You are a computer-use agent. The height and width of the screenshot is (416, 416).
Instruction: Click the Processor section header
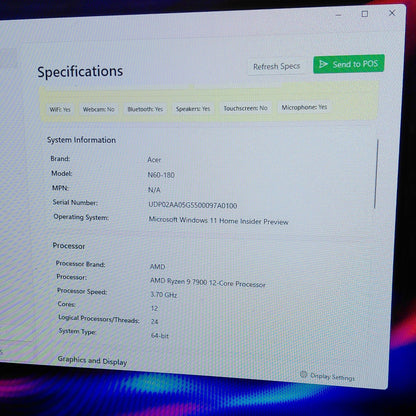69,246
